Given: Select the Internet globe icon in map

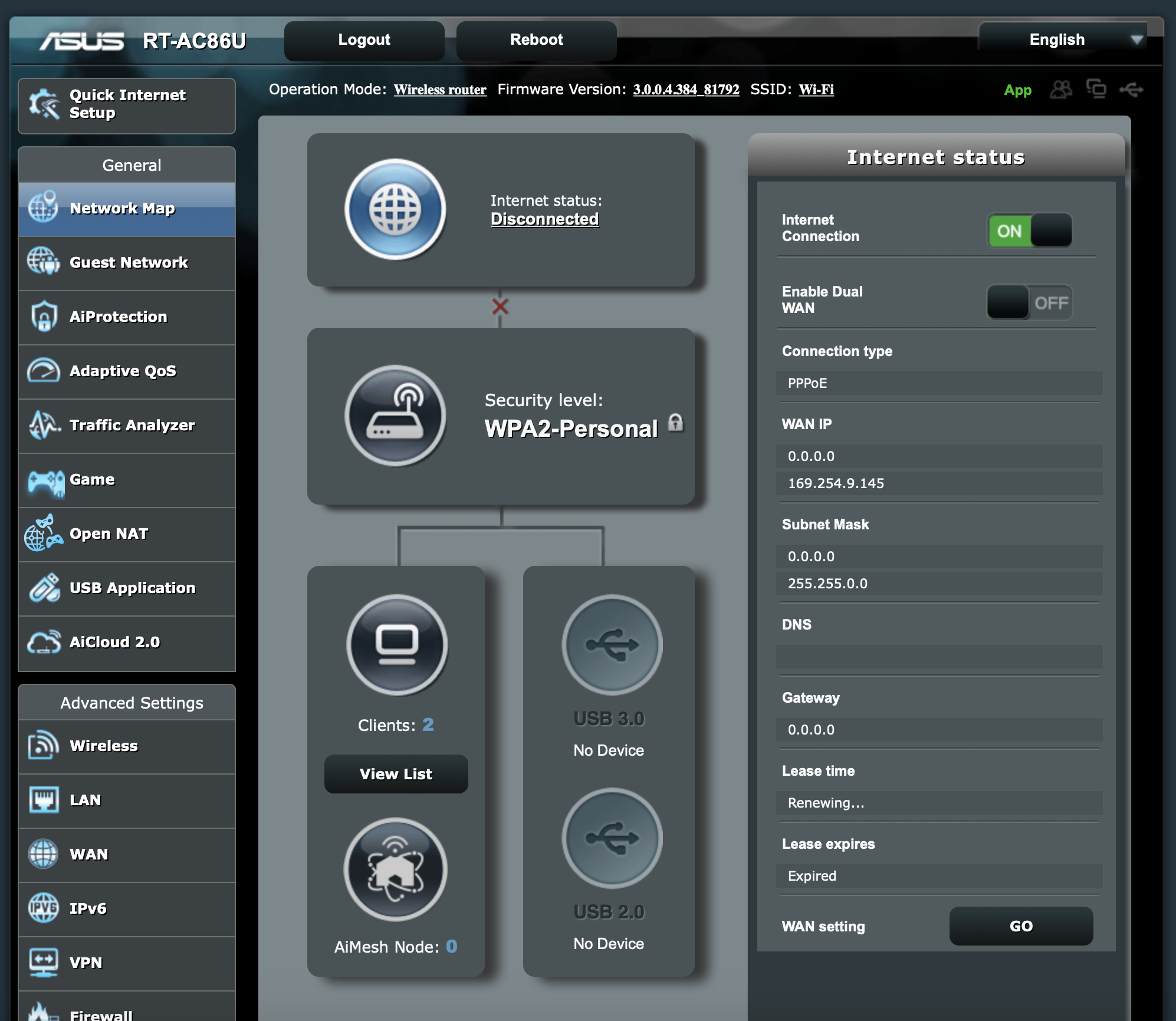Looking at the screenshot, I should point(396,209).
